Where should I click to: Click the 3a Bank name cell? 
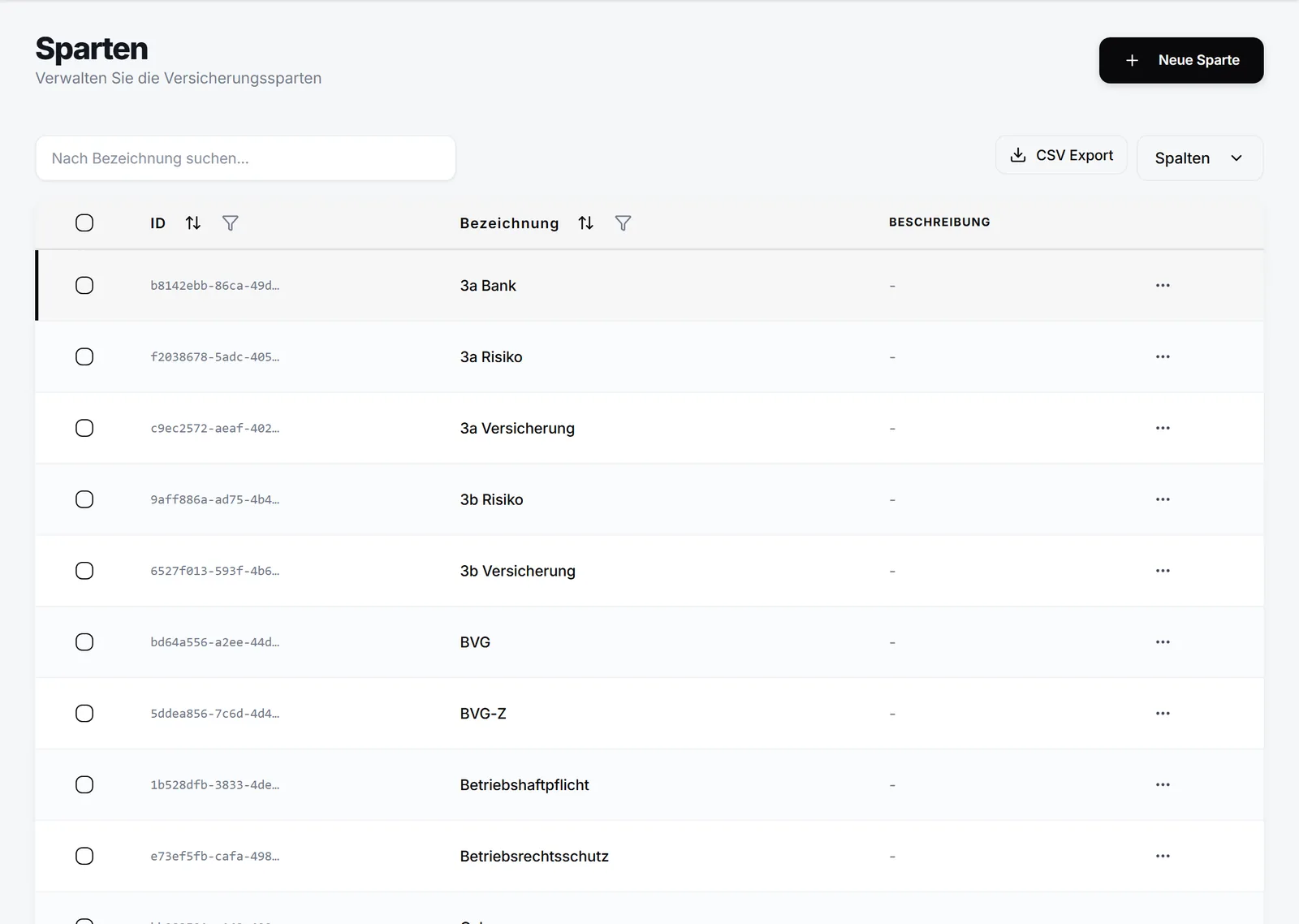(x=488, y=286)
